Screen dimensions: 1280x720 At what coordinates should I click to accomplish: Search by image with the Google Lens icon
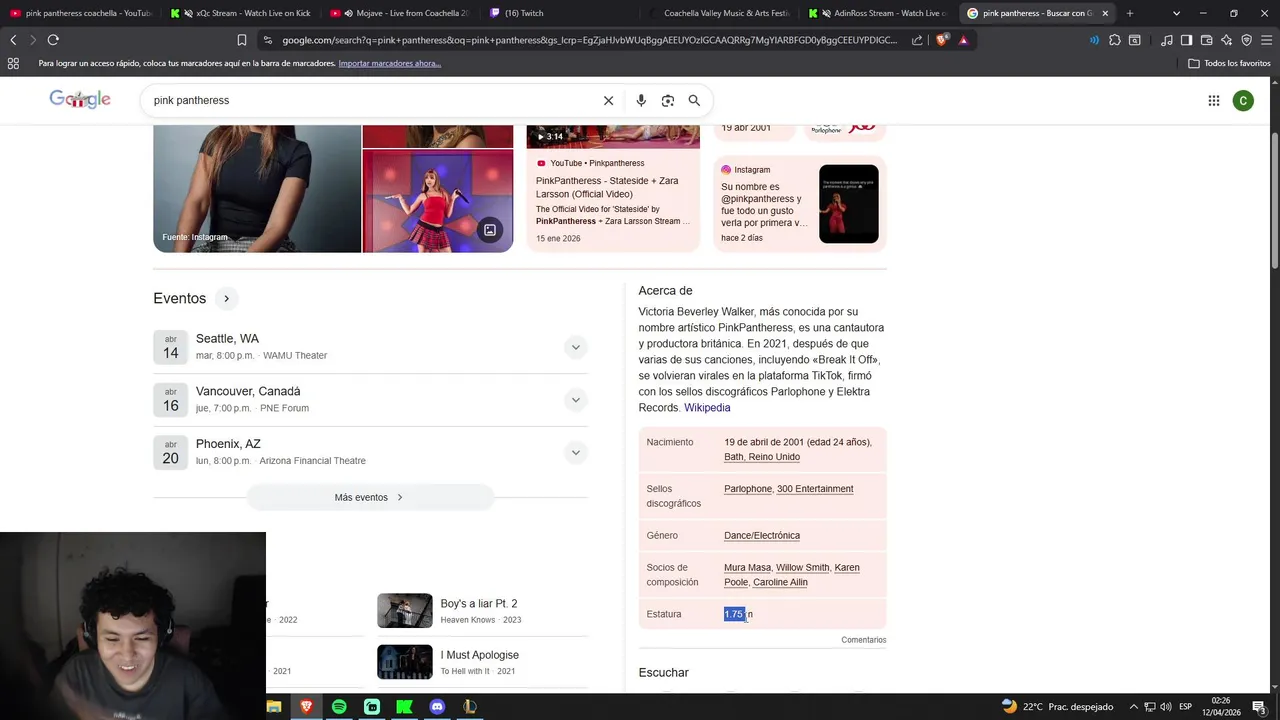[x=668, y=100]
